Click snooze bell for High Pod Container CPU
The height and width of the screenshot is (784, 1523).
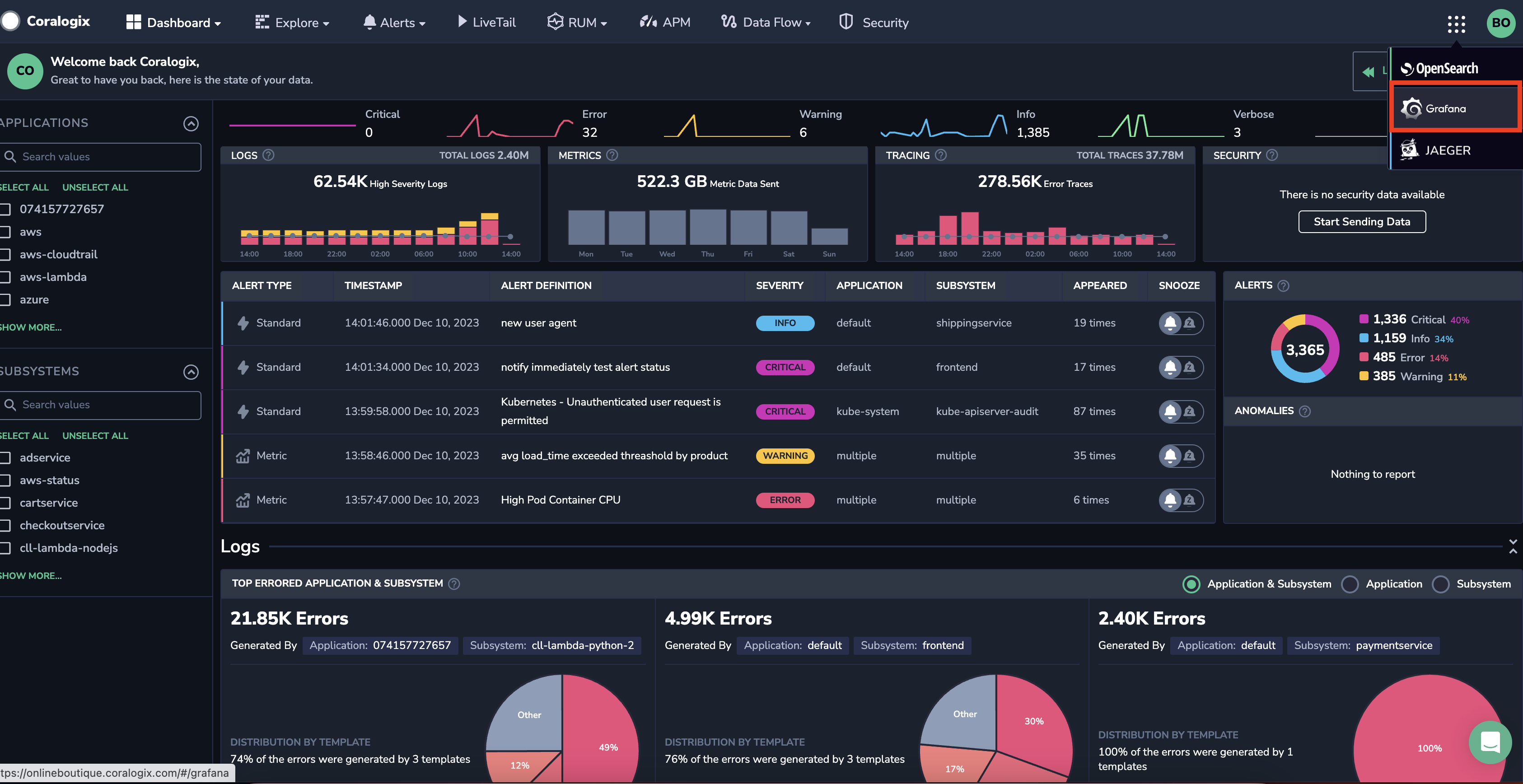(1170, 500)
